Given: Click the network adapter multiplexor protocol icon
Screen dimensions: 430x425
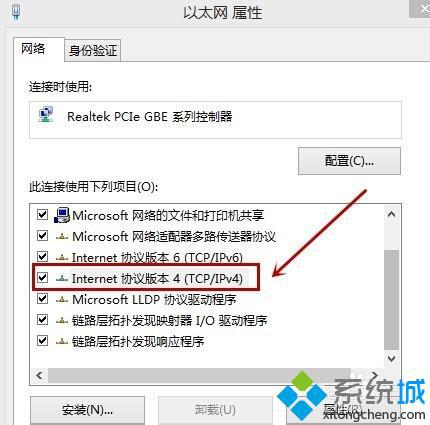Looking at the screenshot, I should (x=62, y=237).
